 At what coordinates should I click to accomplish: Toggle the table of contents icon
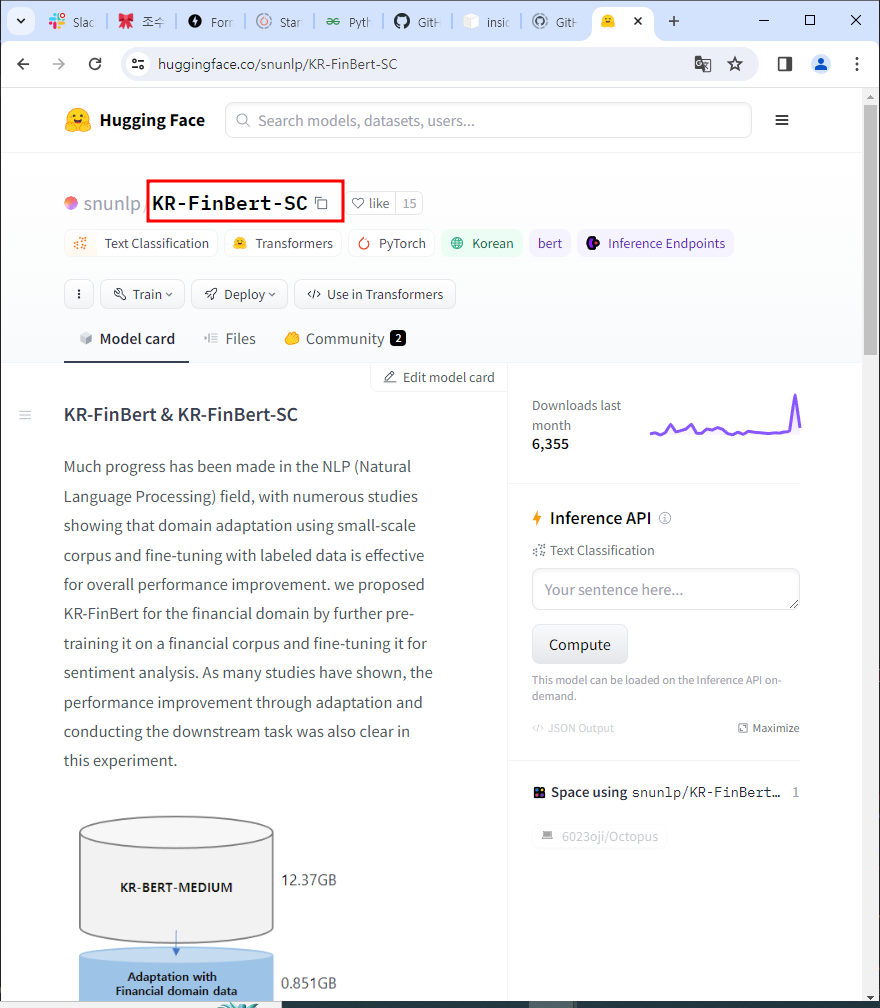tap(25, 415)
